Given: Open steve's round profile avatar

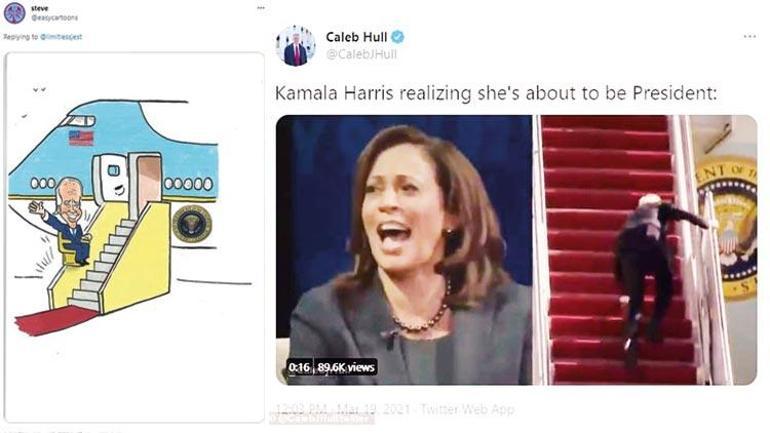Looking at the screenshot, I should coord(14,13).
